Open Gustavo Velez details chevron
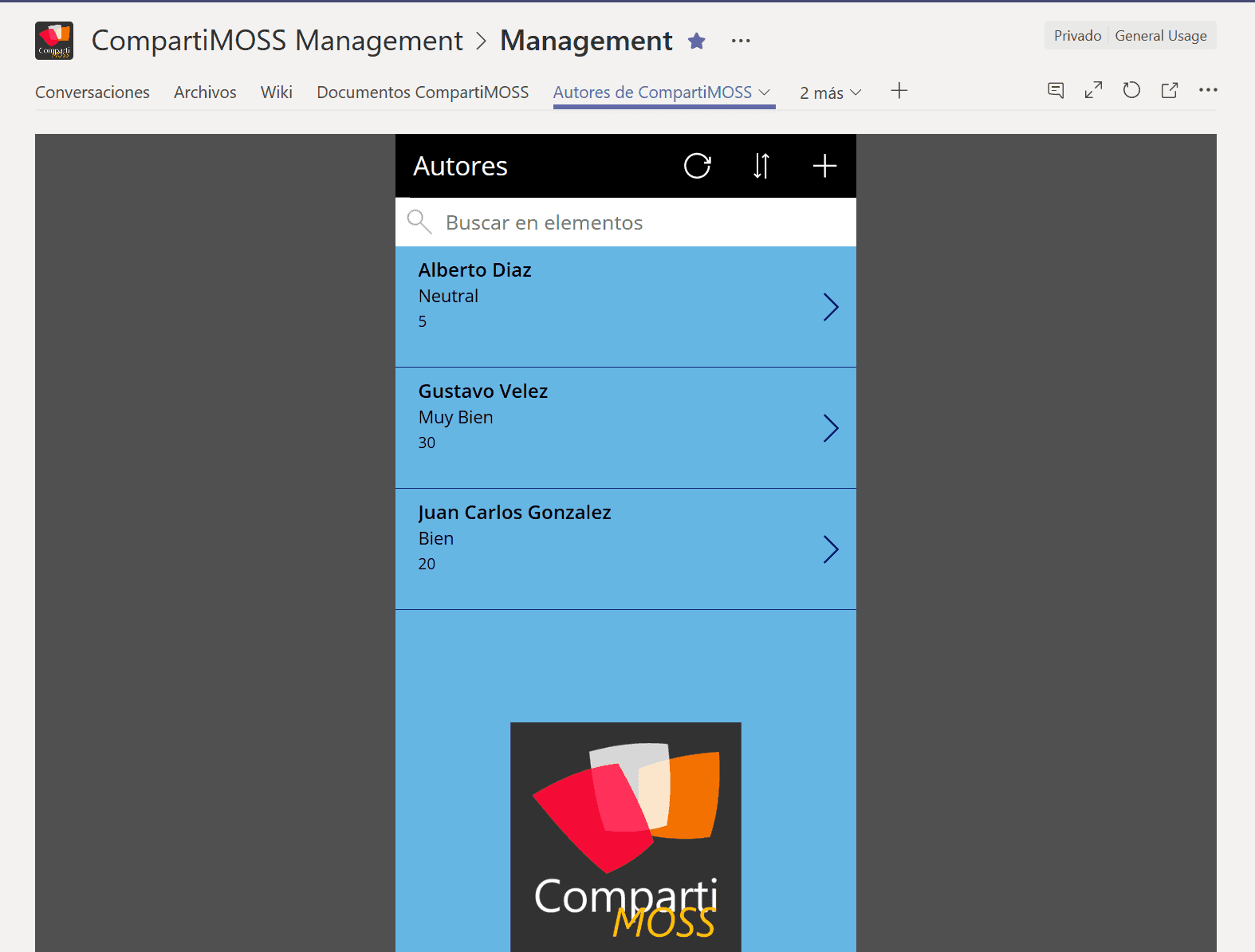1255x952 pixels. 831,428
